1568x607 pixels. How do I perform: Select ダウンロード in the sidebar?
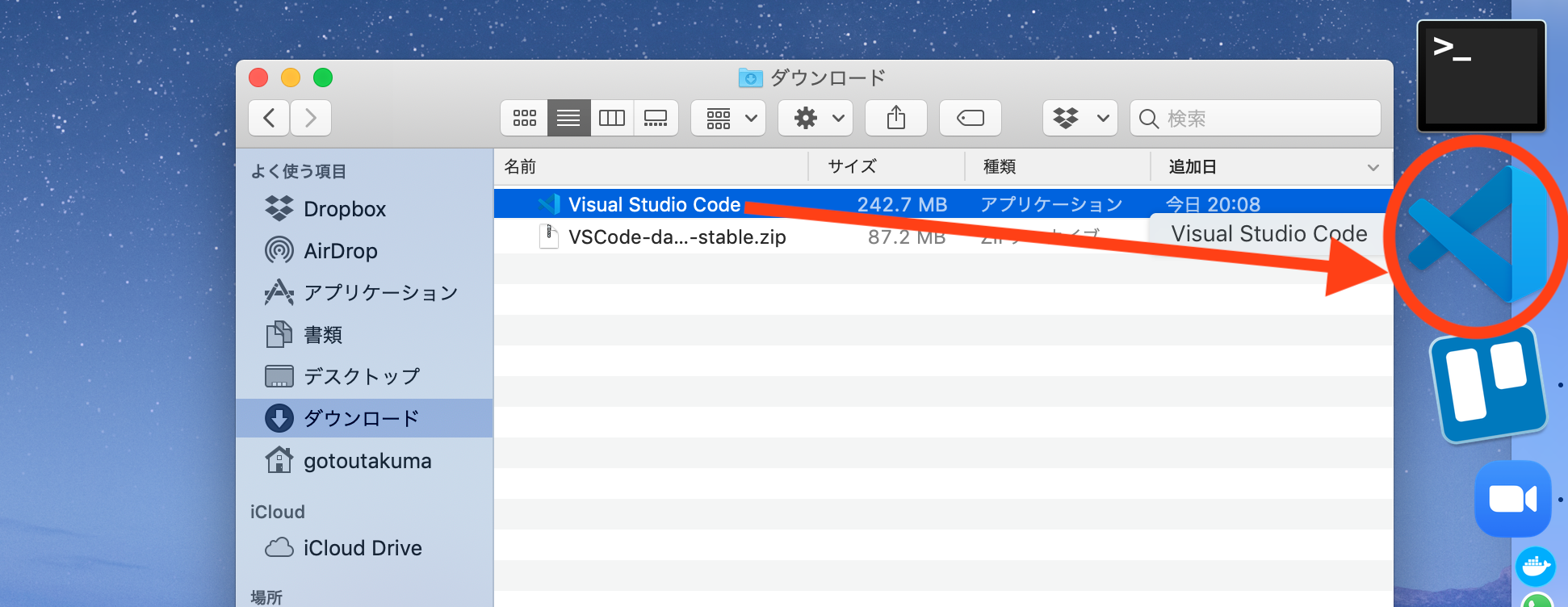point(364,418)
